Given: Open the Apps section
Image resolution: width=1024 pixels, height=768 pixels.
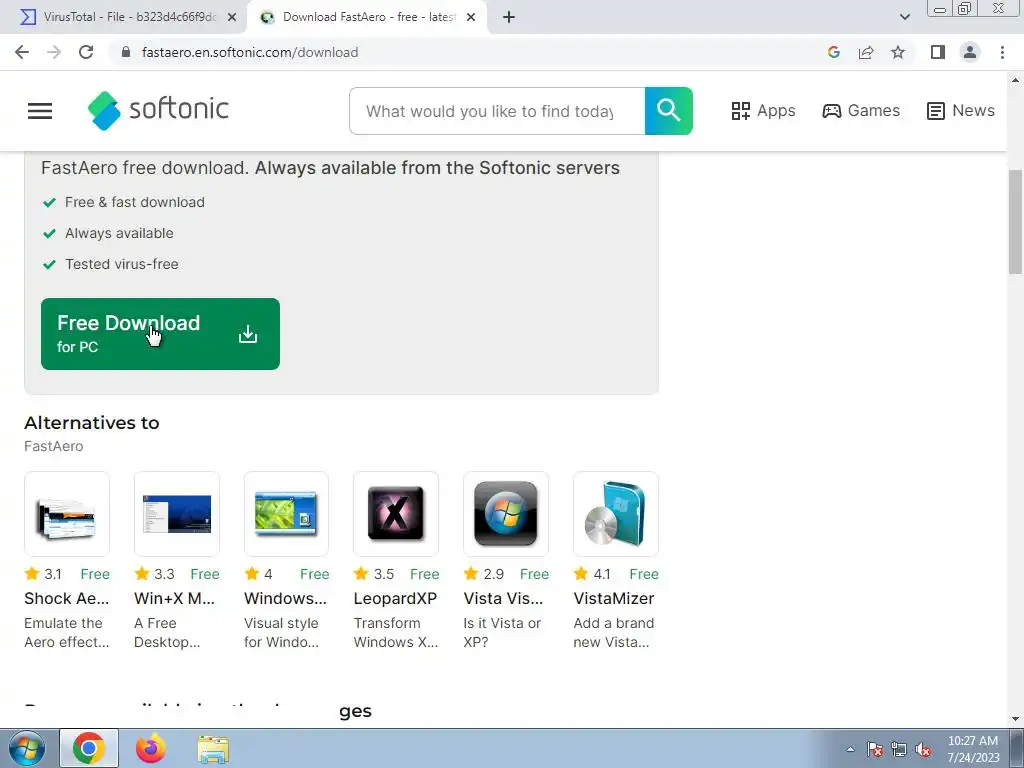Looking at the screenshot, I should 763,111.
